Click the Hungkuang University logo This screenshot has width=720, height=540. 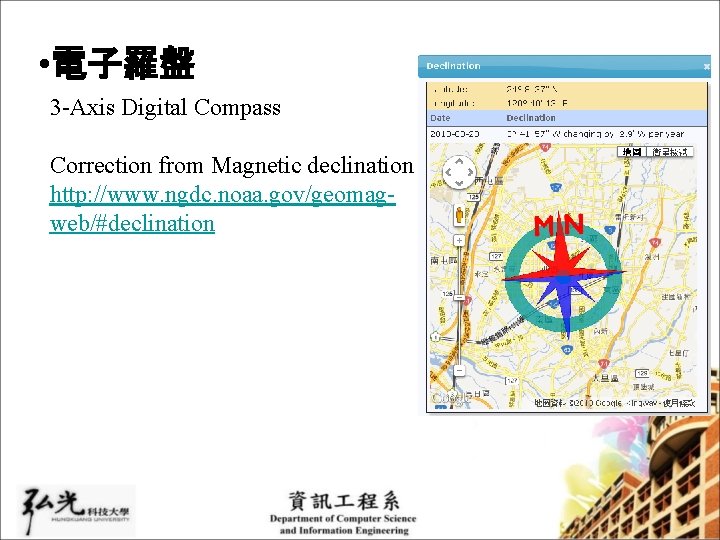pos(76,511)
